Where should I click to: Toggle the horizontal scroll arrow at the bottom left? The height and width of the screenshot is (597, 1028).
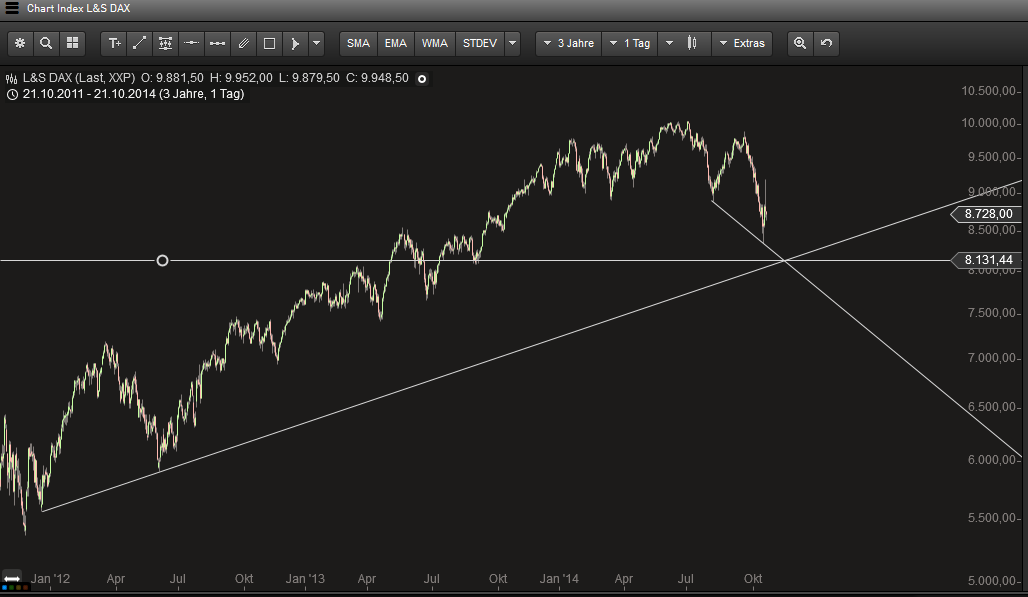click(x=12, y=579)
